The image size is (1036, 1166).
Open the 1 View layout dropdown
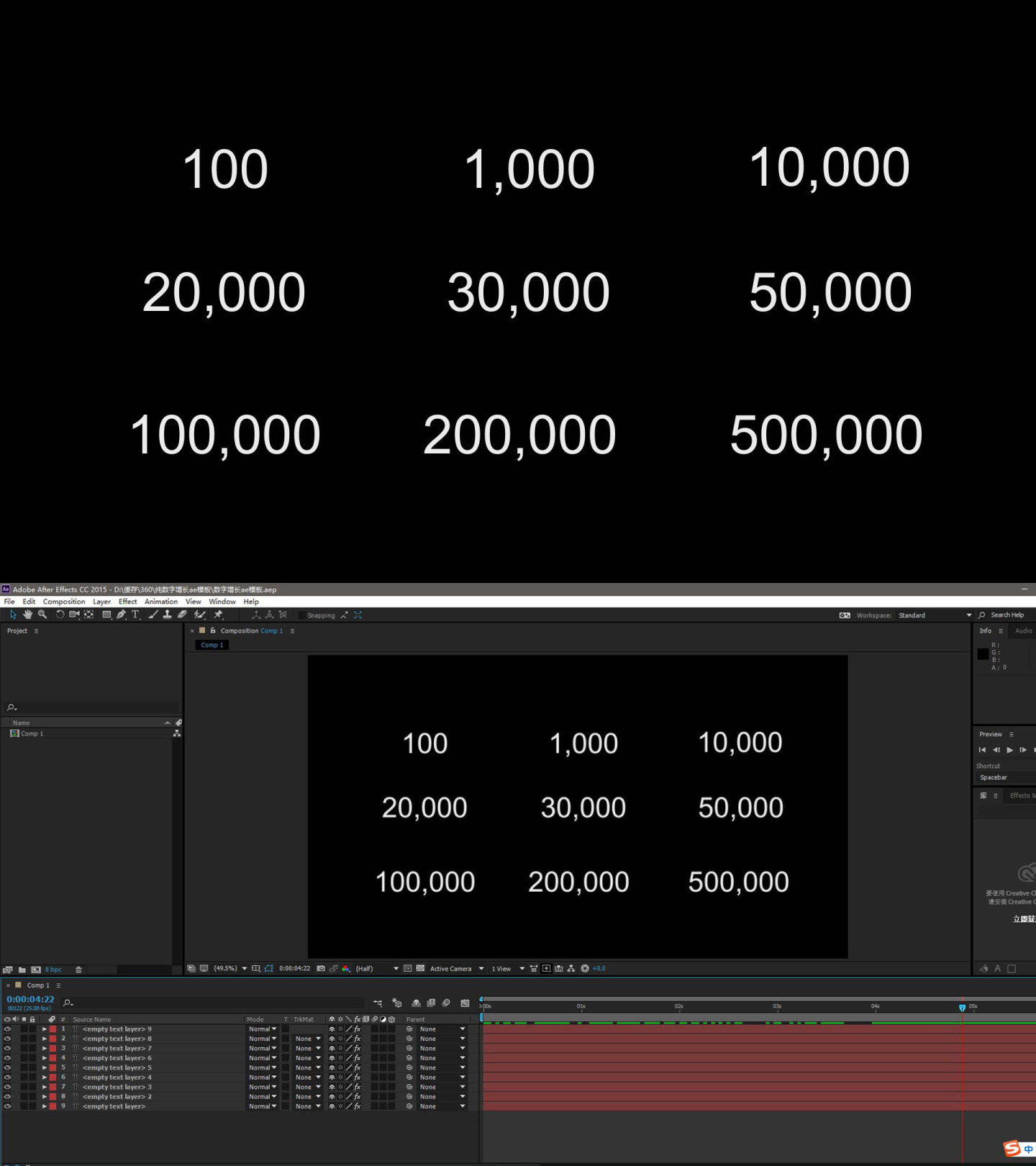click(508, 969)
